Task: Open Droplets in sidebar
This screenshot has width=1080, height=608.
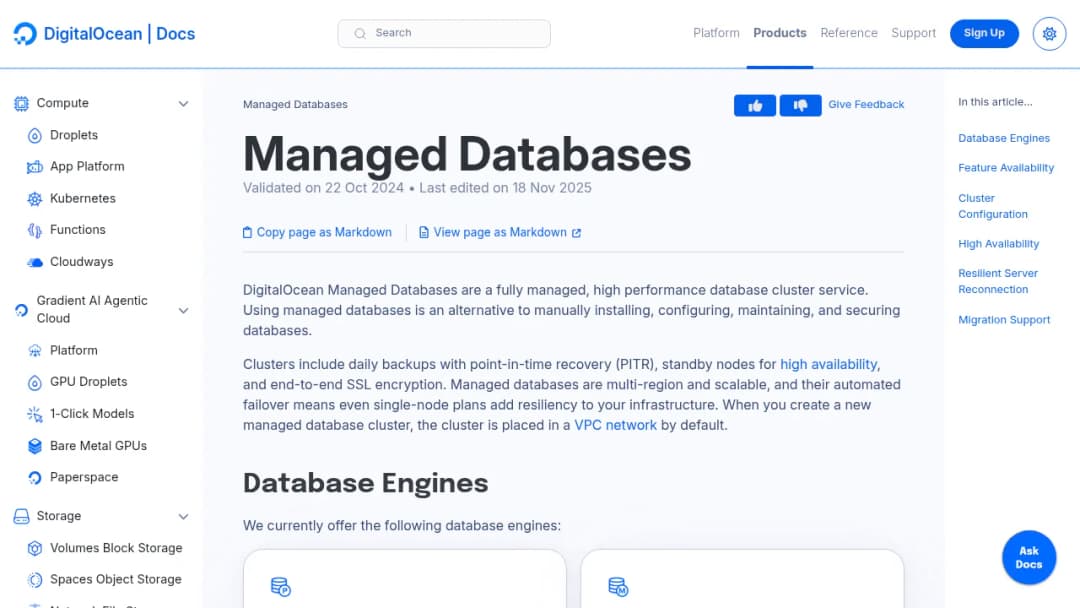Action: tap(74, 136)
